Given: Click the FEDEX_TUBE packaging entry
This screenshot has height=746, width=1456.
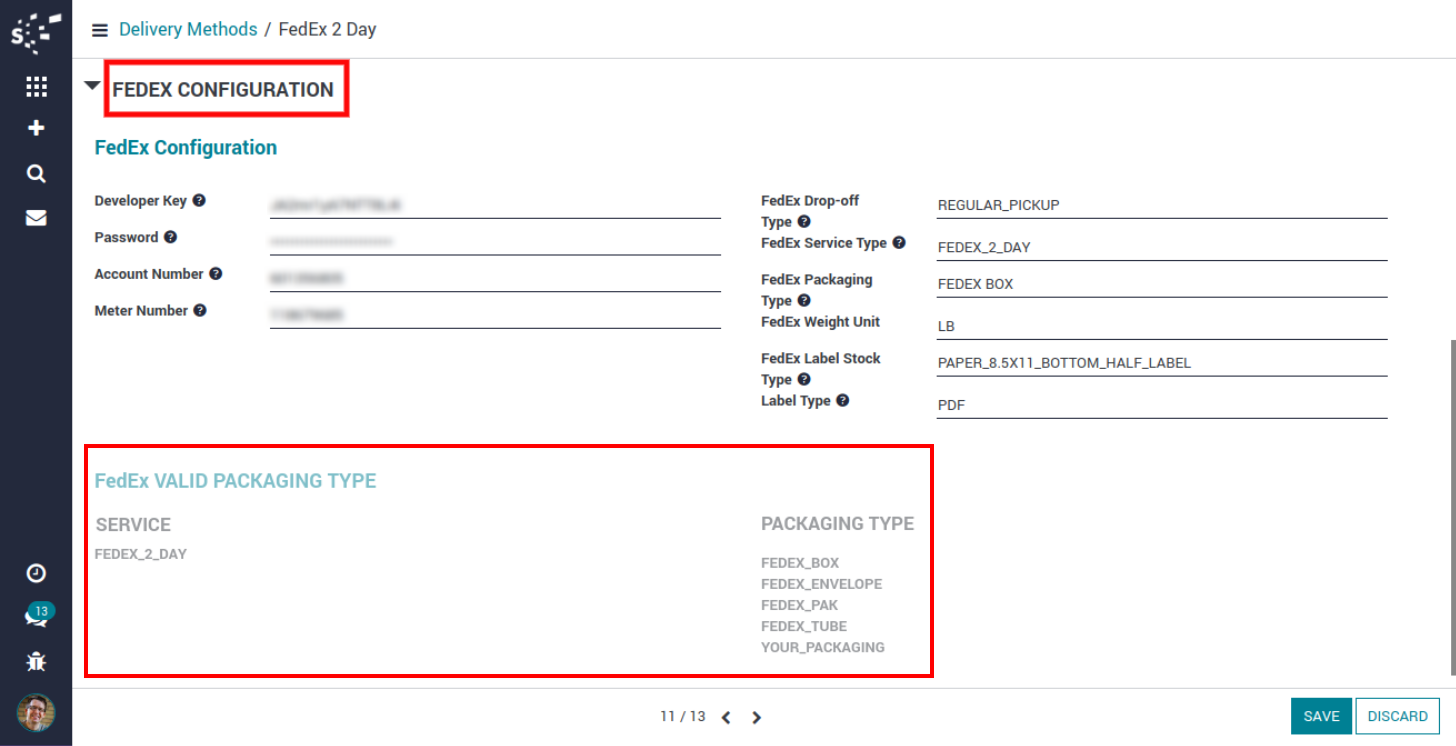Looking at the screenshot, I should 804,626.
